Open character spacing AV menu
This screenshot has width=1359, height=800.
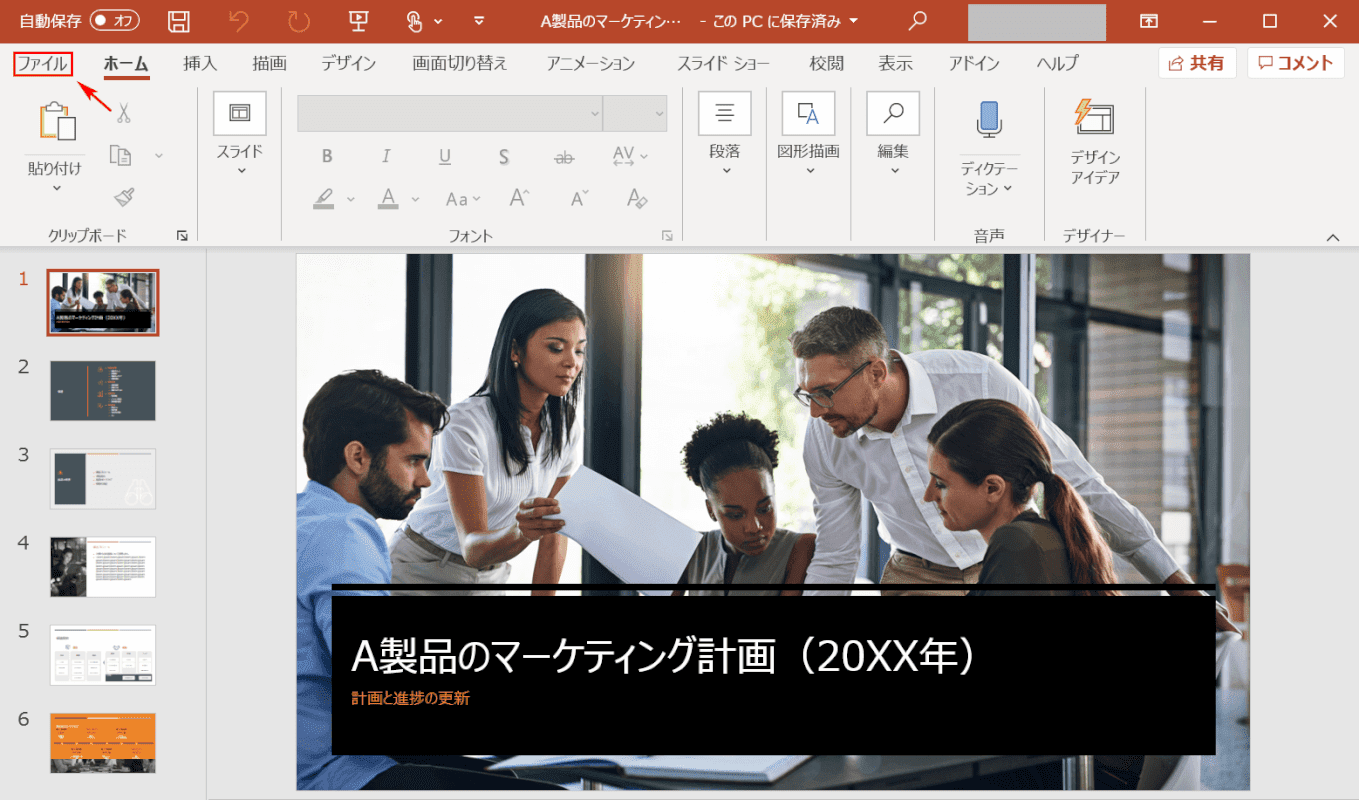click(630, 156)
